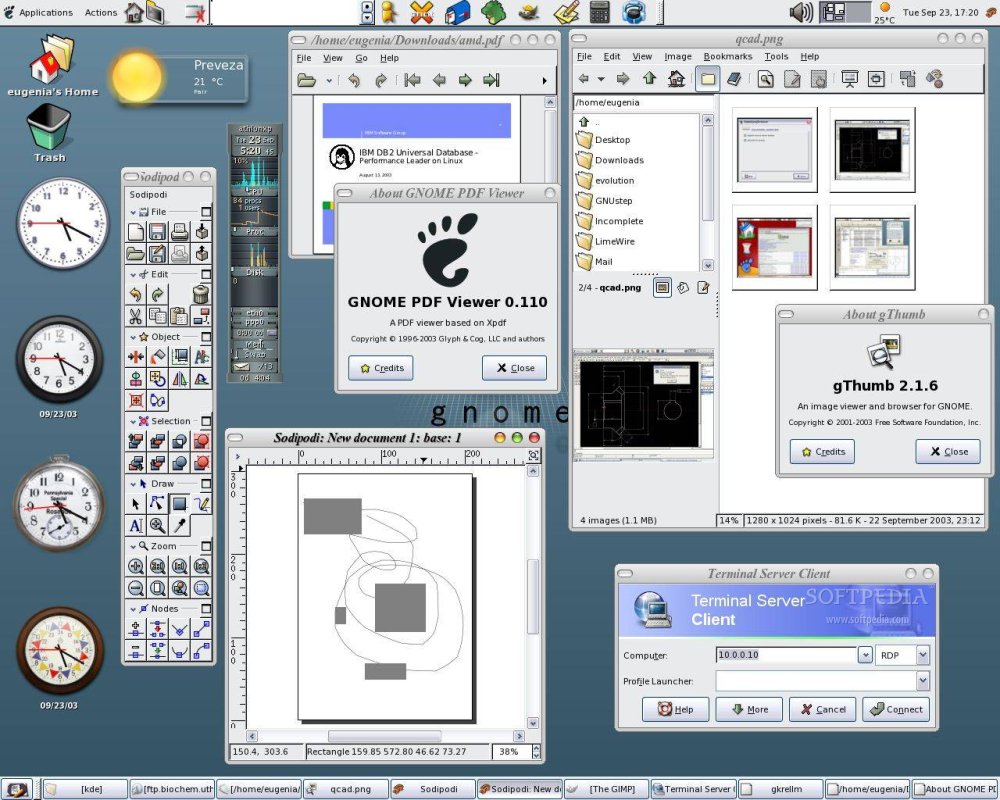This screenshot has width=1000, height=800.
Task: Open the Go menu in PDF viewer
Action: (x=361, y=57)
